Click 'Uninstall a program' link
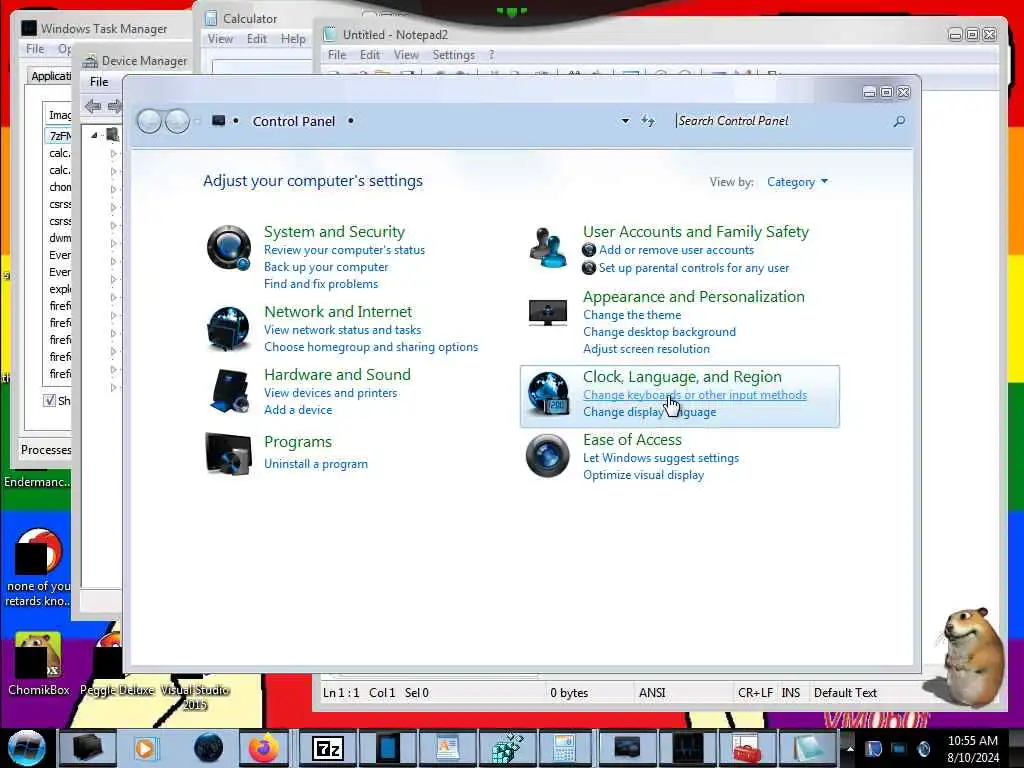This screenshot has height=768, width=1024. click(x=315, y=464)
